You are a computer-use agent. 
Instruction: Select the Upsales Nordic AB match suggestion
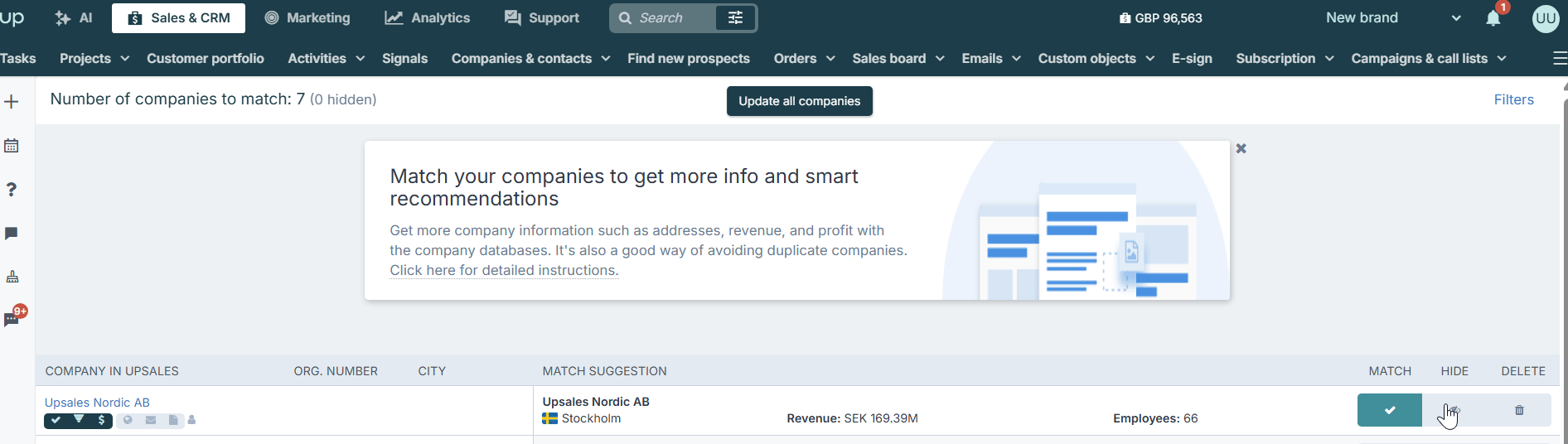(x=596, y=402)
